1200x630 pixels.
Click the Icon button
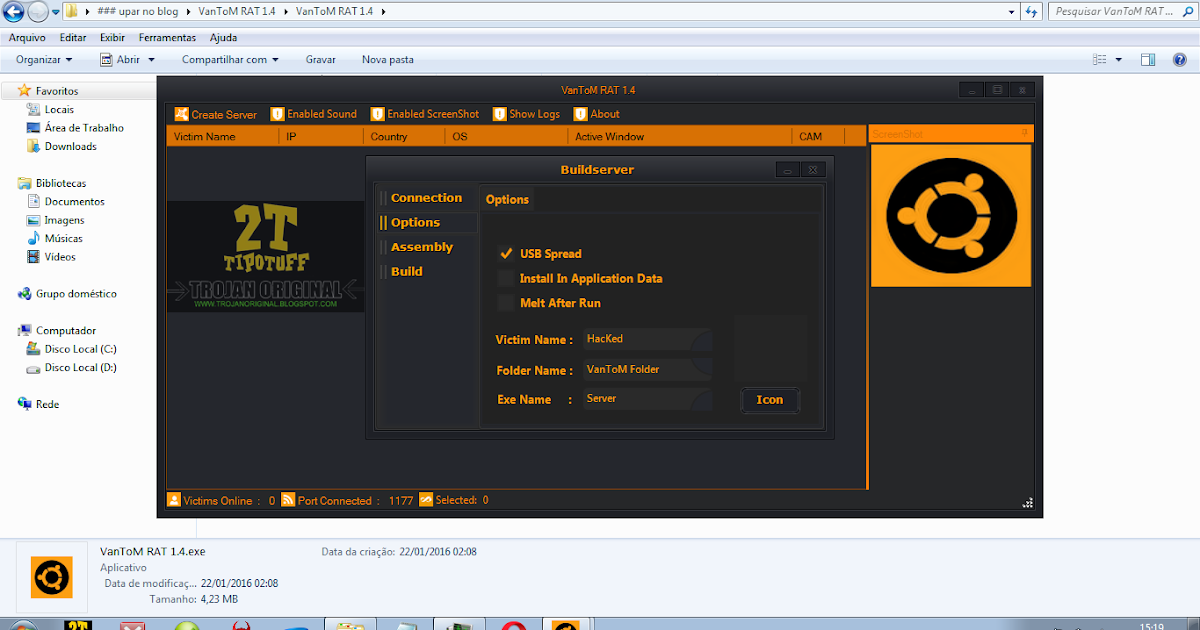tap(770, 400)
